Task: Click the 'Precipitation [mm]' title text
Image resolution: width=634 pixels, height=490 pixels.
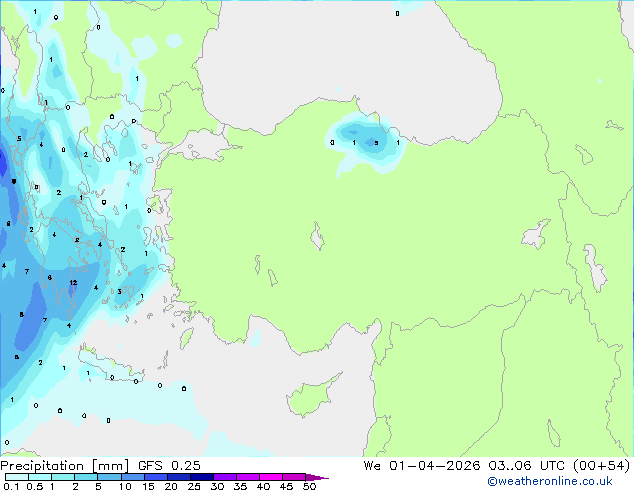Action: tap(65, 466)
